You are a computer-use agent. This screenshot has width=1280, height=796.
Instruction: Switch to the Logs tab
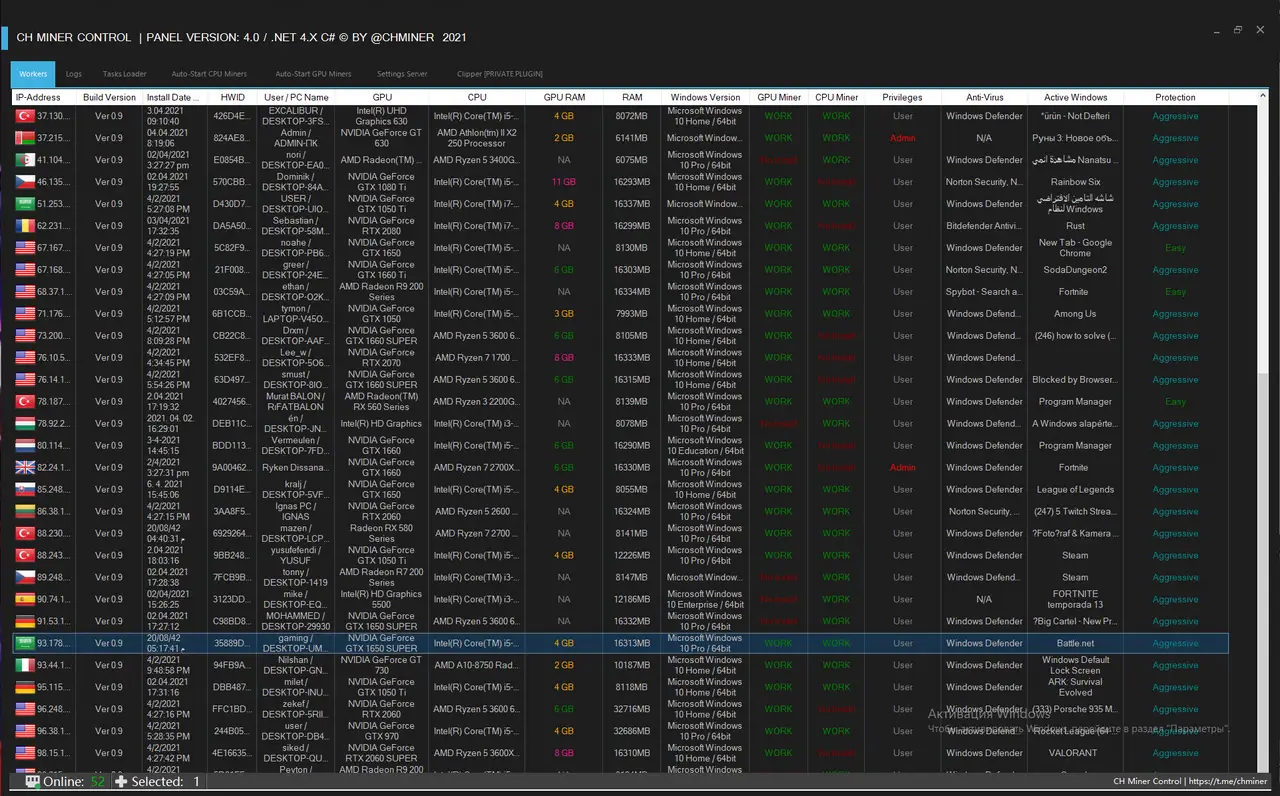click(x=73, y=73)
